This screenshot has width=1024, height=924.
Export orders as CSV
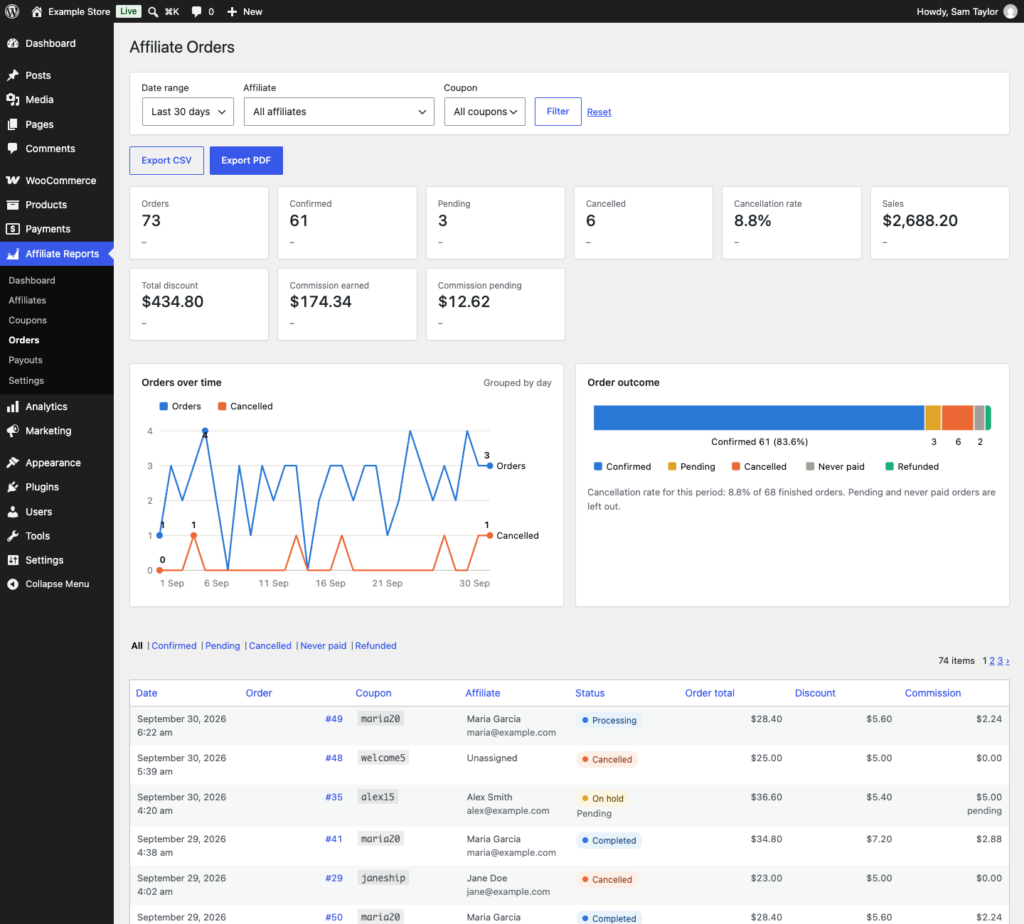167,161
